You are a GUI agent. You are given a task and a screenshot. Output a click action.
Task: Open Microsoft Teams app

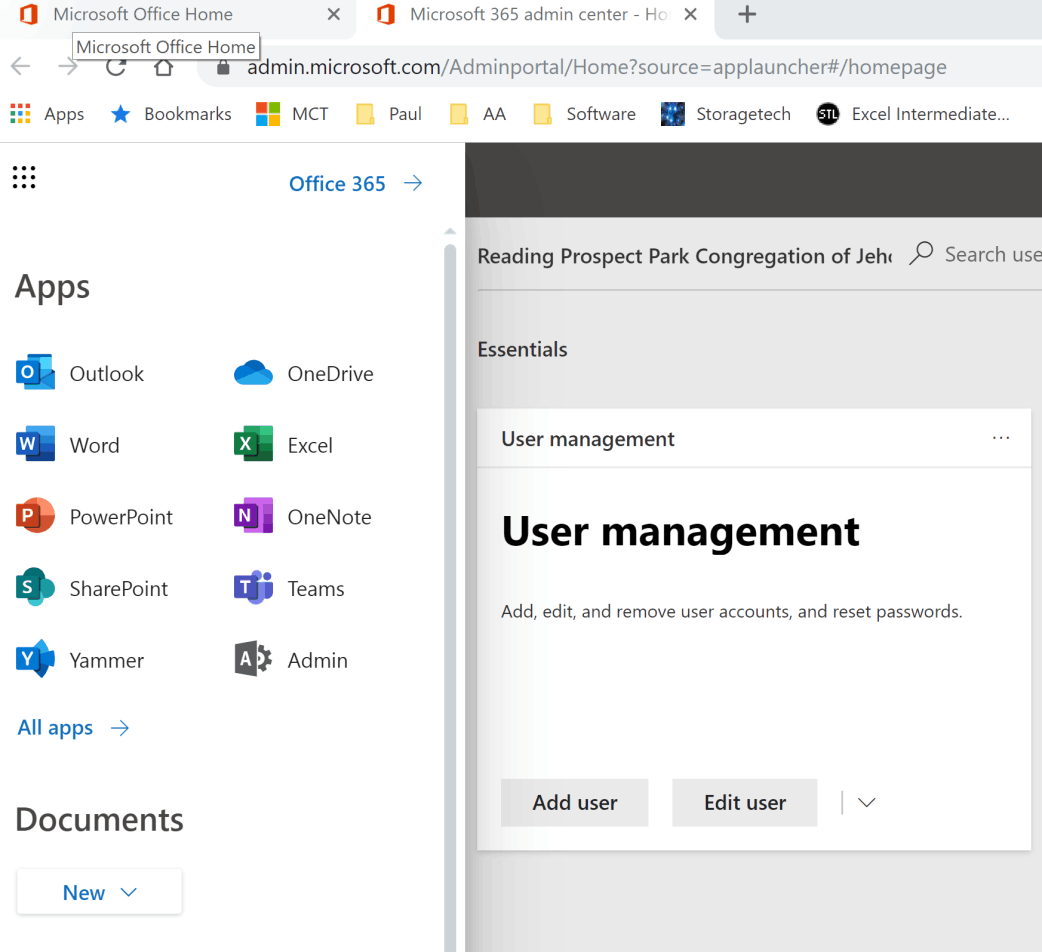point(253,588)
